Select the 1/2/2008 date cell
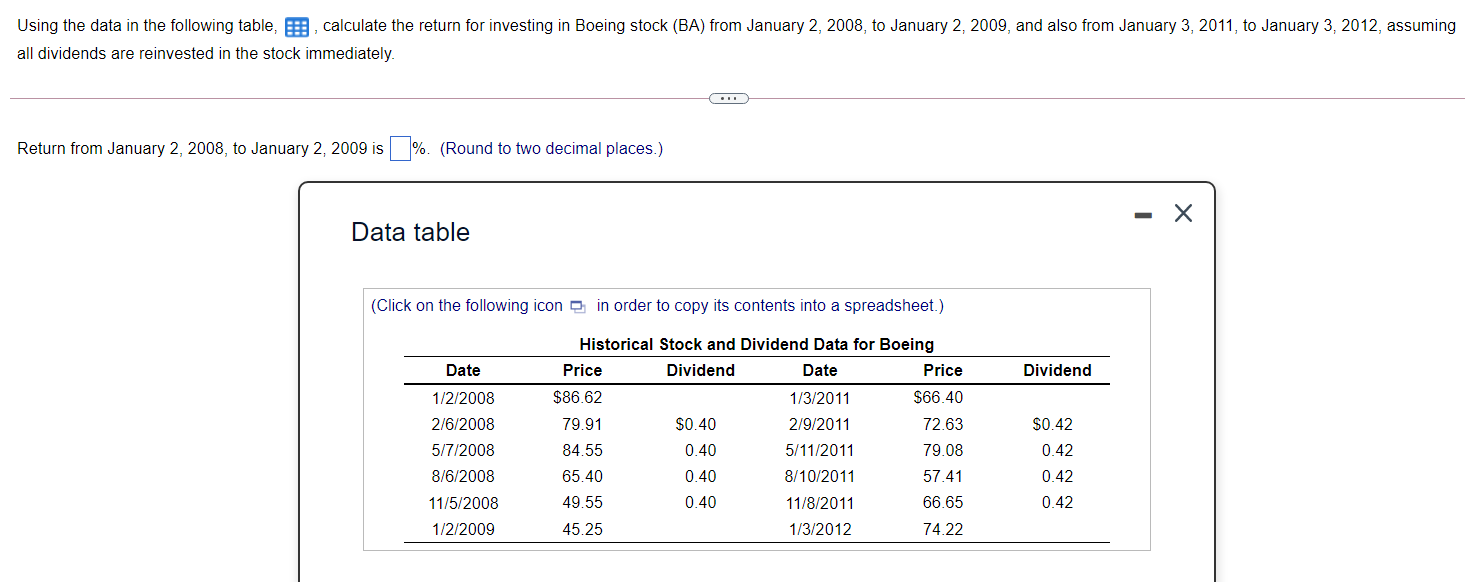This screenshot has height=582, width=1465. 462,397
